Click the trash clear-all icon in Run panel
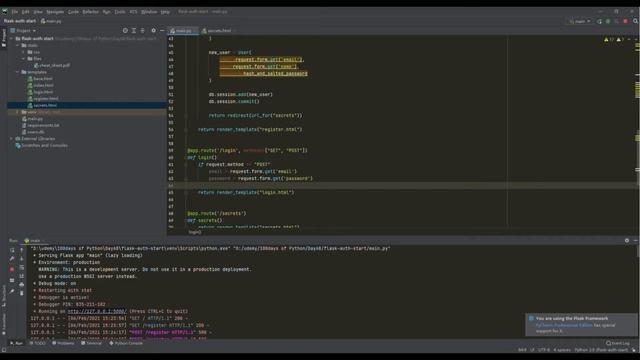The image size is (640, 360). pos(22,293)
